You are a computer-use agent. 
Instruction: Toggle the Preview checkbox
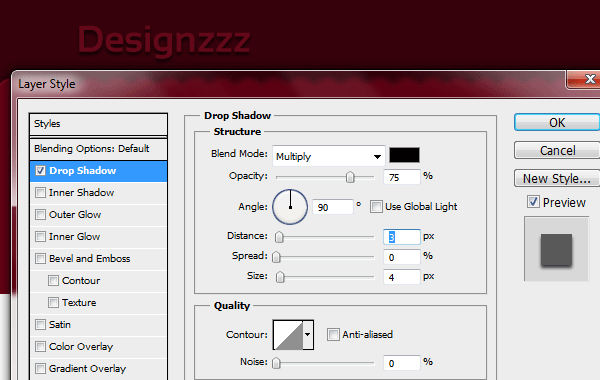(533, 202)
